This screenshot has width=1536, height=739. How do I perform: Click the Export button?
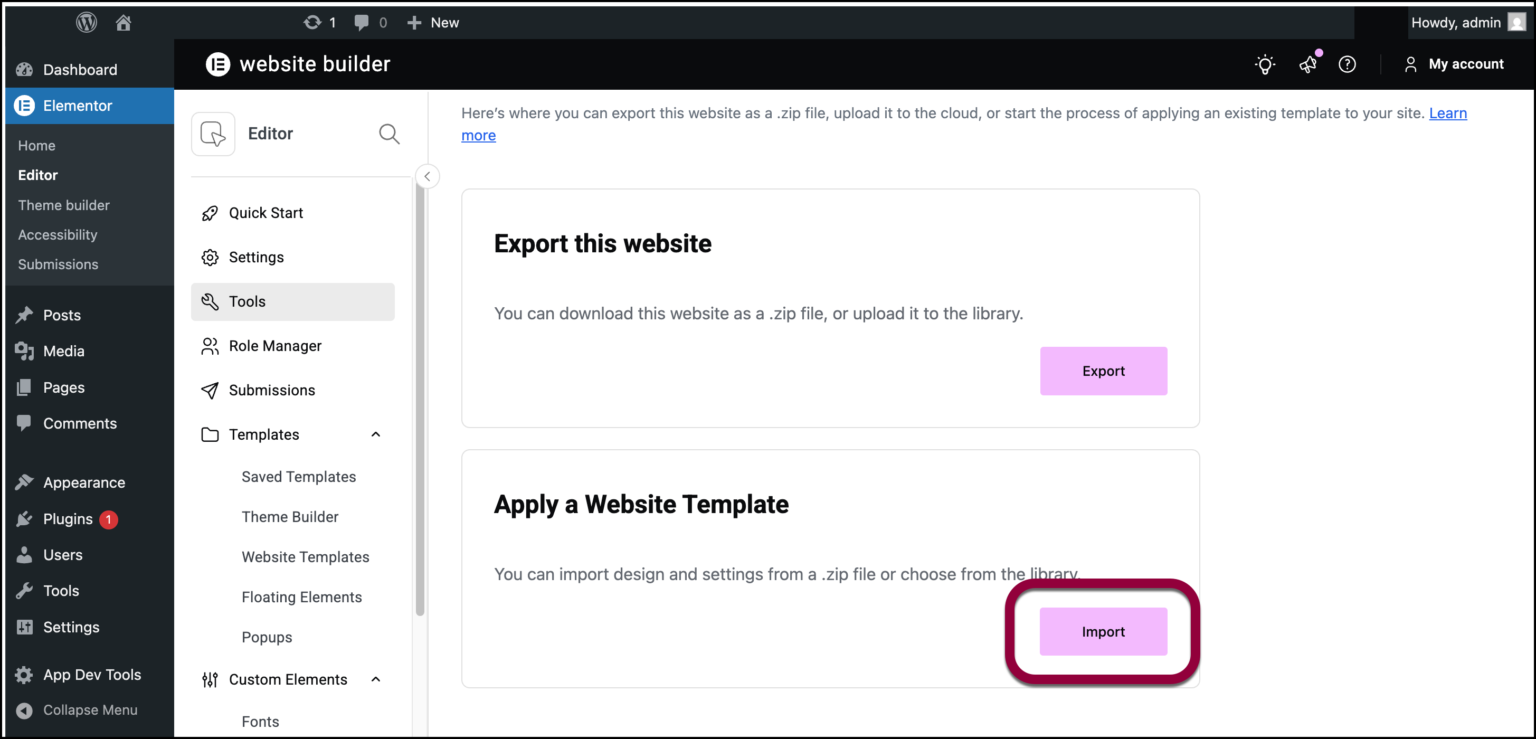point(1103,370)
